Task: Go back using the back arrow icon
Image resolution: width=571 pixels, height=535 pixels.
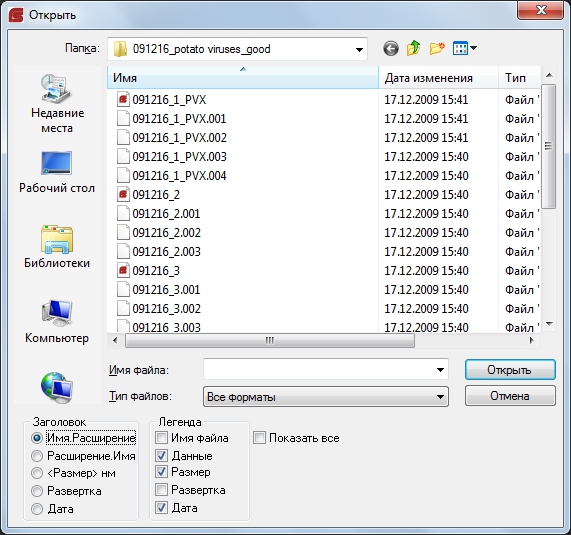Action: [x=391, y=48]
